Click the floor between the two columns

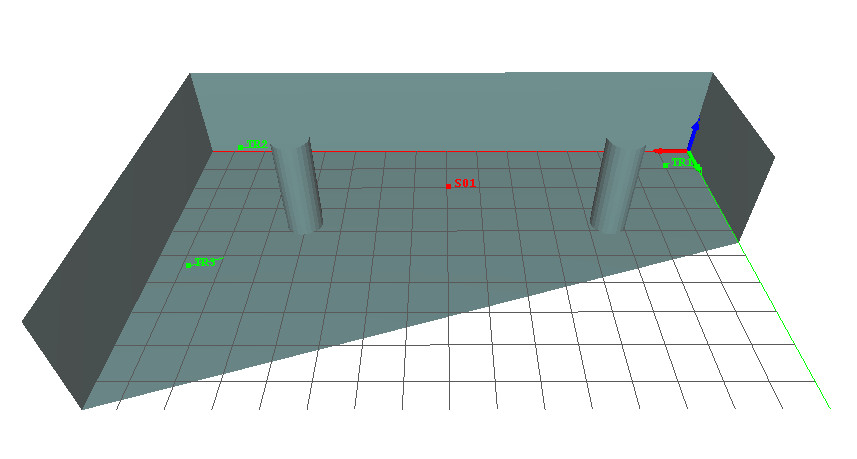(x=450, y=230)
